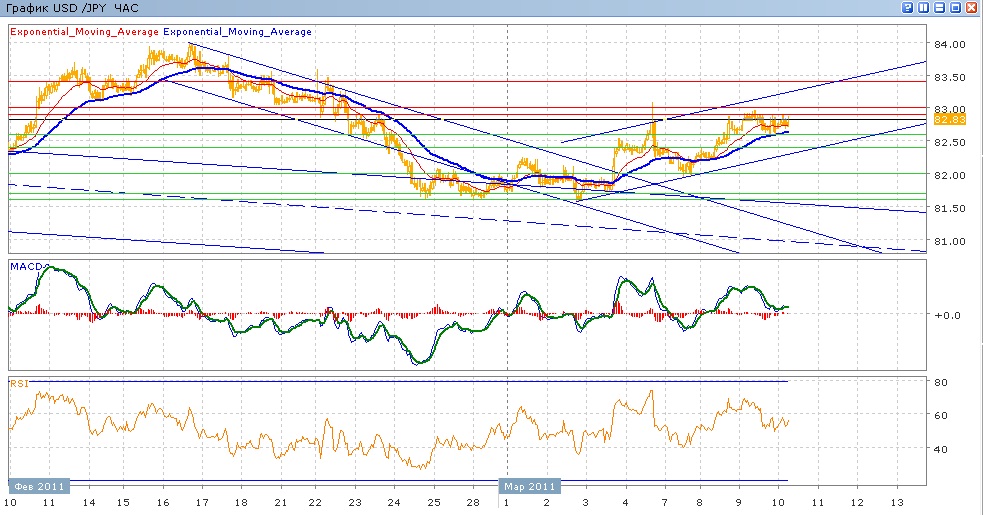Close the USD/JPY chart window
The image size is (983, 515).
(973, 7)
